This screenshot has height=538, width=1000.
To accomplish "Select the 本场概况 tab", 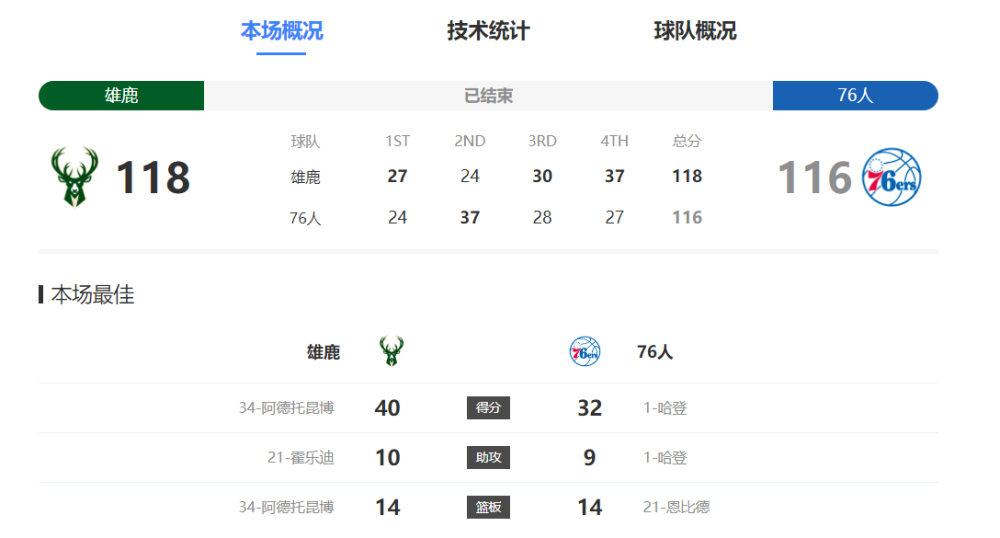I will tap(281, 31).
